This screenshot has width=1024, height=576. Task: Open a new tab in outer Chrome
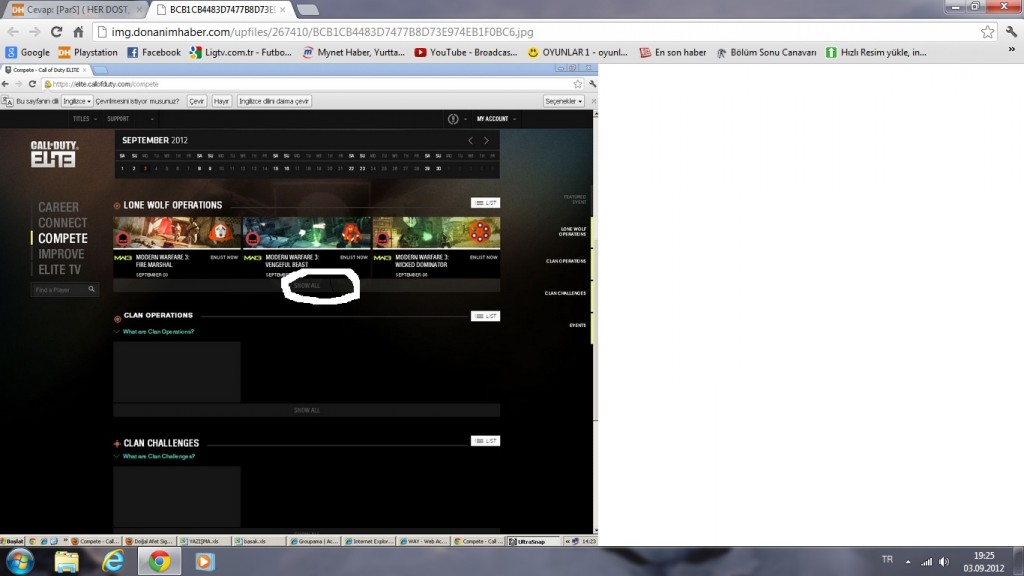point(307,10)
